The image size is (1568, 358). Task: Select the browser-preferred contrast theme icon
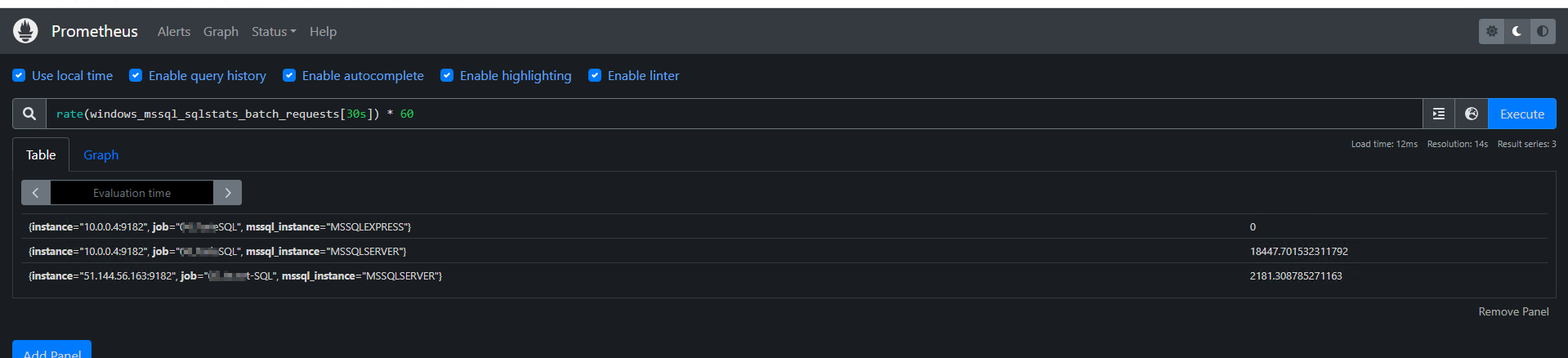coord(1543,31)
